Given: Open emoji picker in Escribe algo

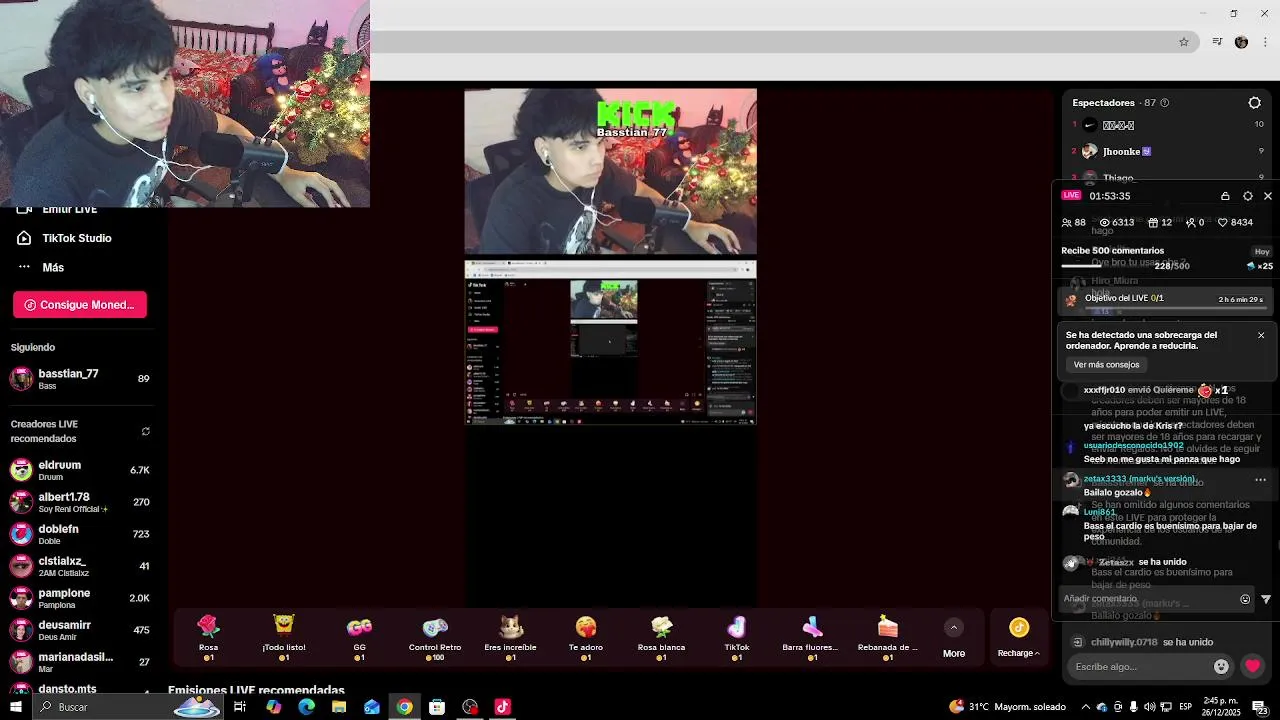Looking at the screenshot, I should 1221,667.
